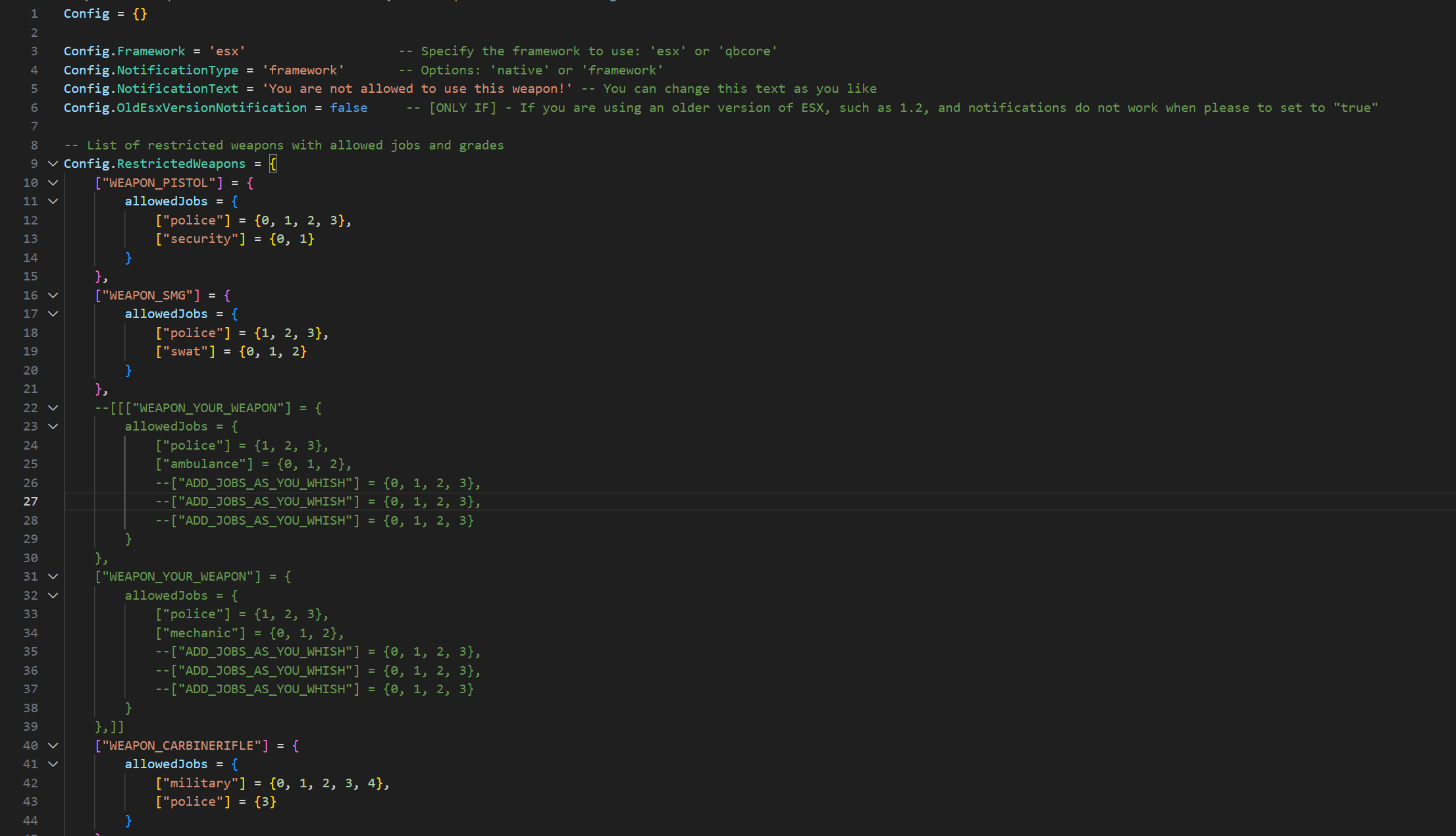Place cursor on the 'esx' framework value
The image size is (1456, 836).
[227, 51]
